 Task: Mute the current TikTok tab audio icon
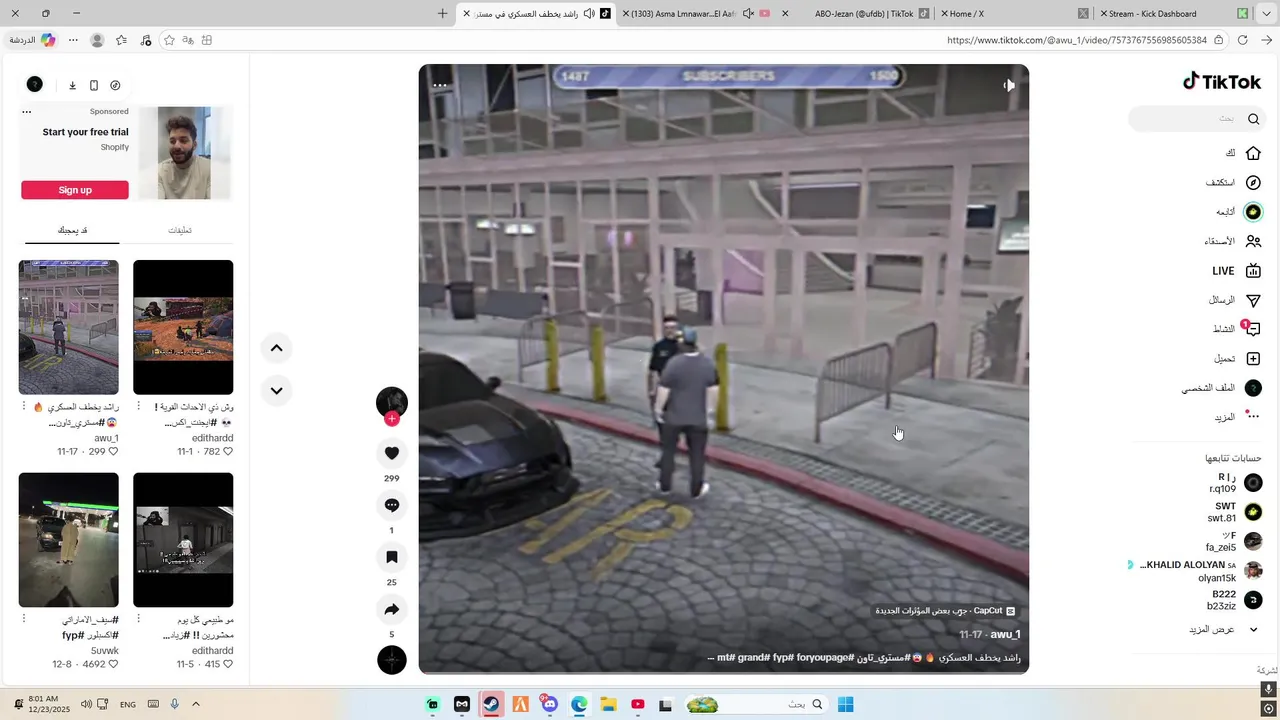[x=589, y=14]
